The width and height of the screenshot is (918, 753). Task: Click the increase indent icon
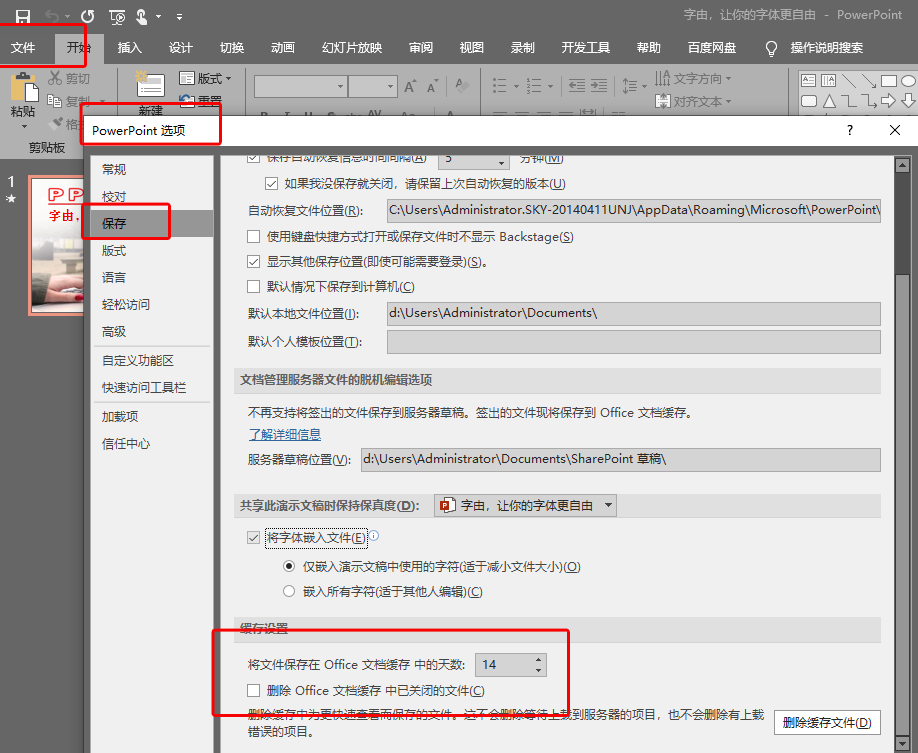(x=599, y=86)
